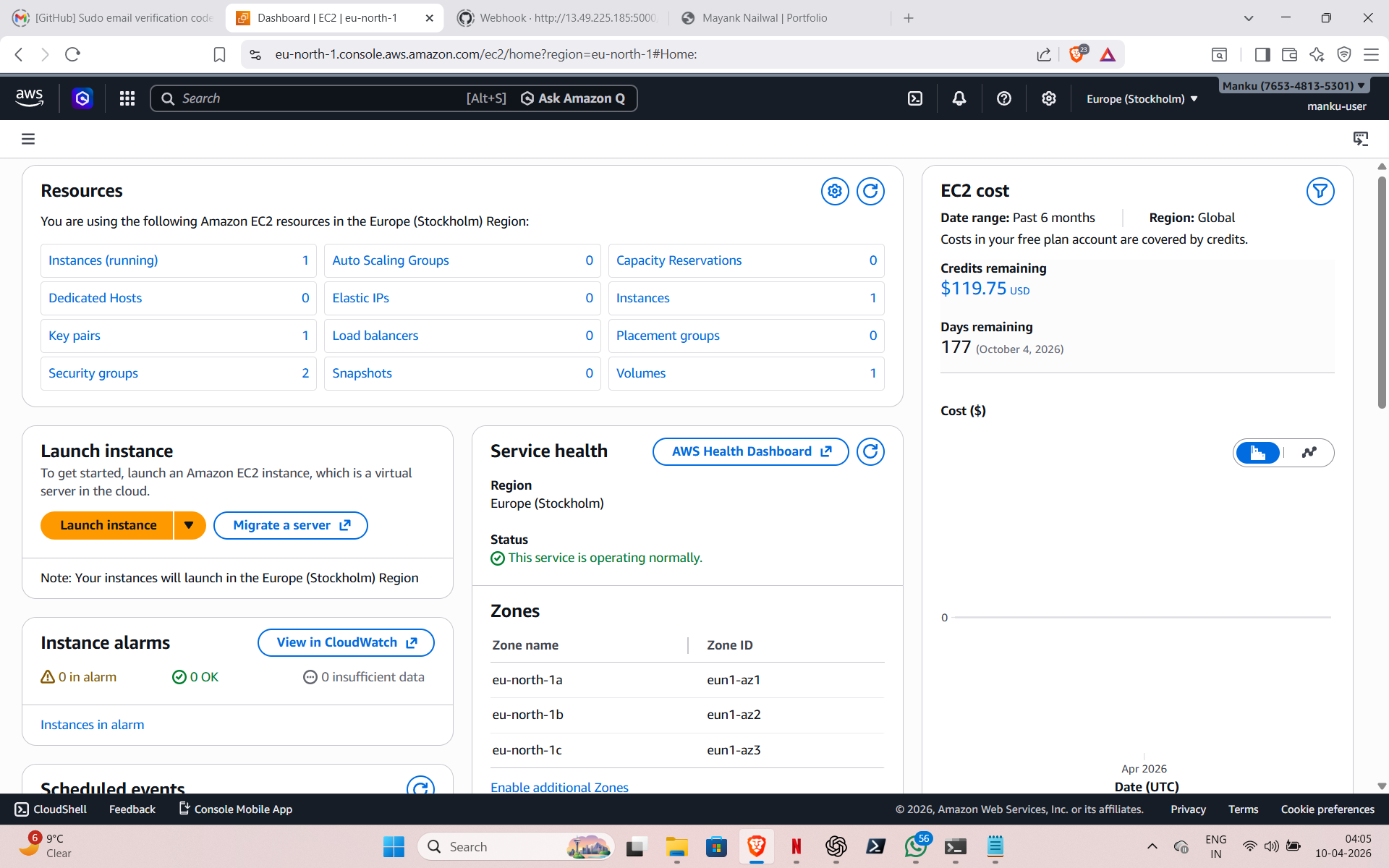Open the Manku account menu dropdown
This screenshot has width=1389, height=868.
[x=1293, y=85]
